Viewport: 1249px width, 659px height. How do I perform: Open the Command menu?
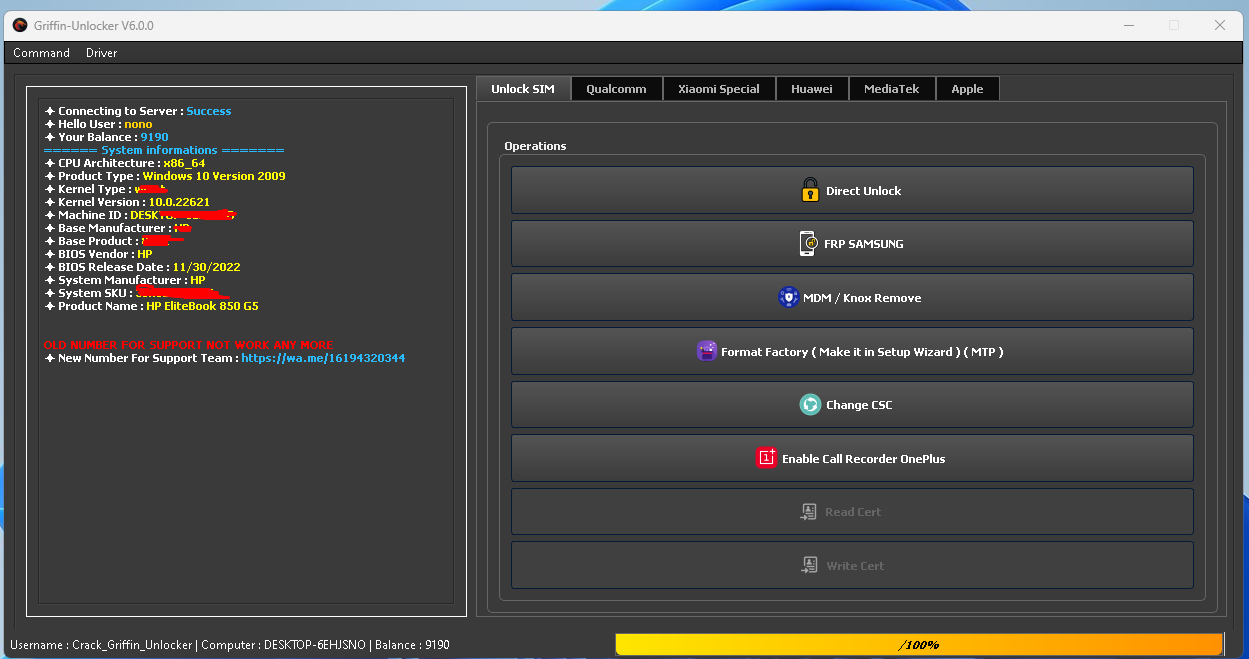pyautogui.click(x=42, y=53)
